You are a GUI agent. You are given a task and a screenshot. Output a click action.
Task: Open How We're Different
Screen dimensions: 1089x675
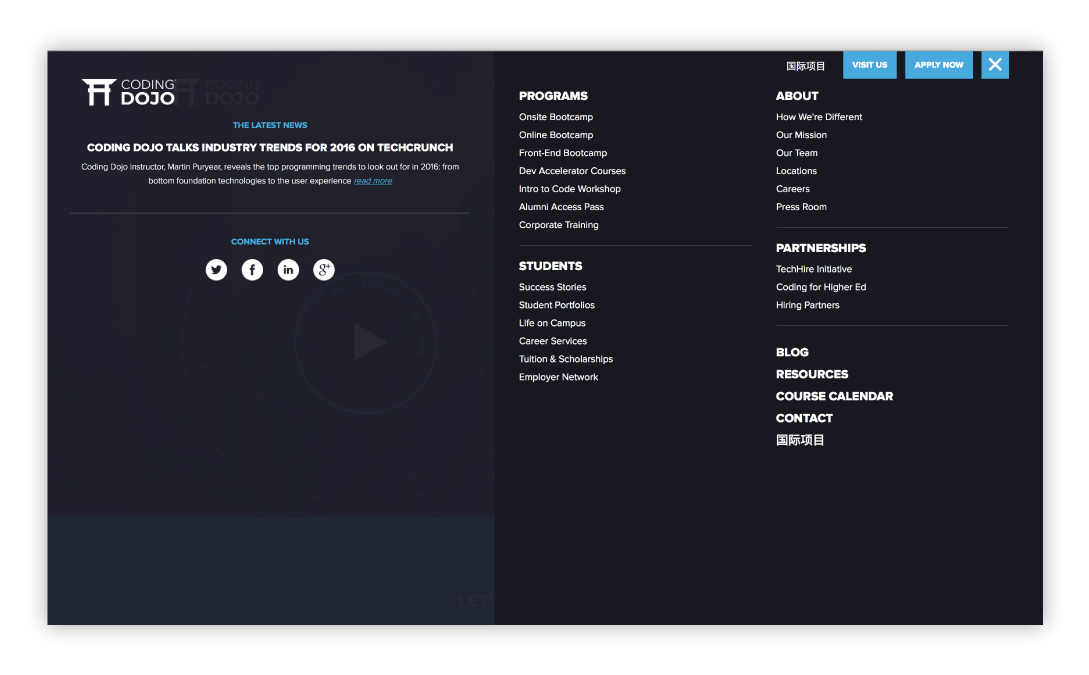pos(819,117)
